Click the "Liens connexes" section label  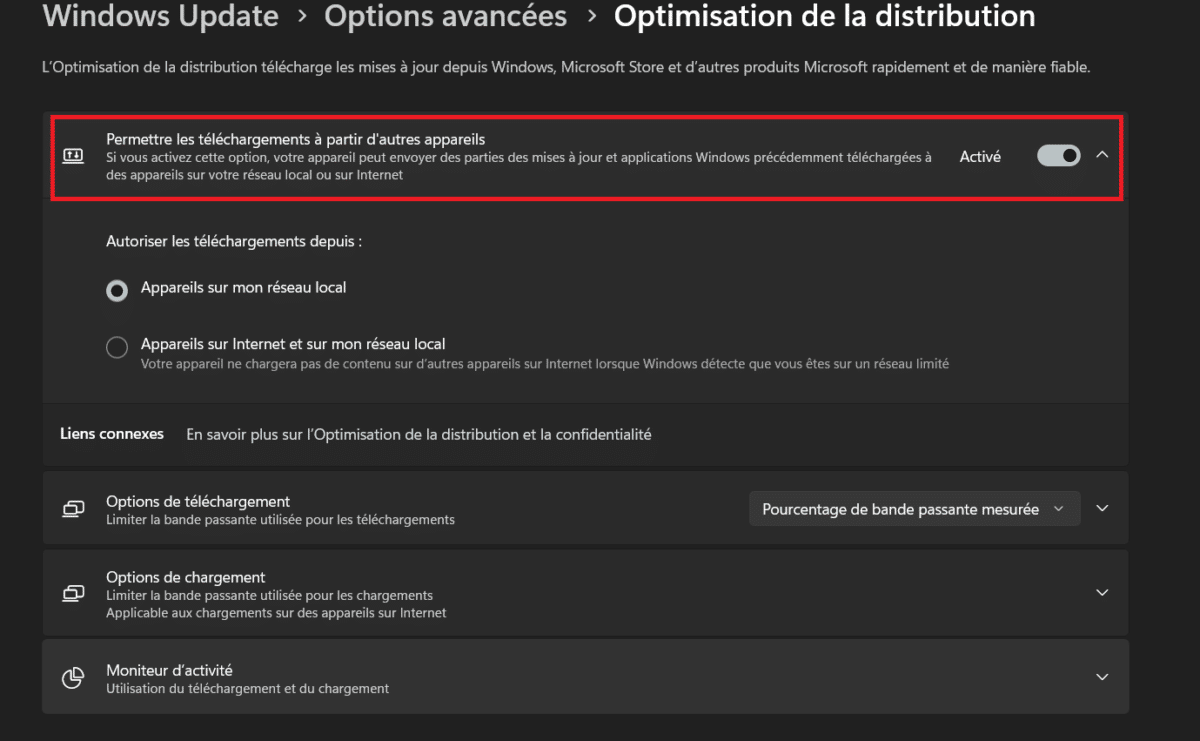112,434
